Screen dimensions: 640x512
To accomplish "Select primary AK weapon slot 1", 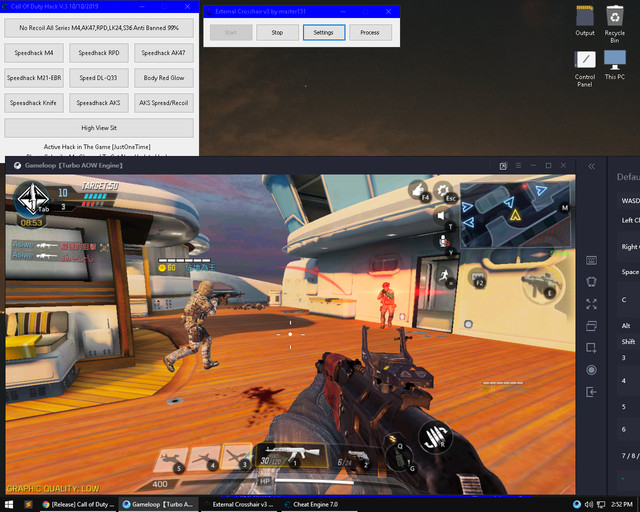I will pyautogui.click(x=291, y=455).
